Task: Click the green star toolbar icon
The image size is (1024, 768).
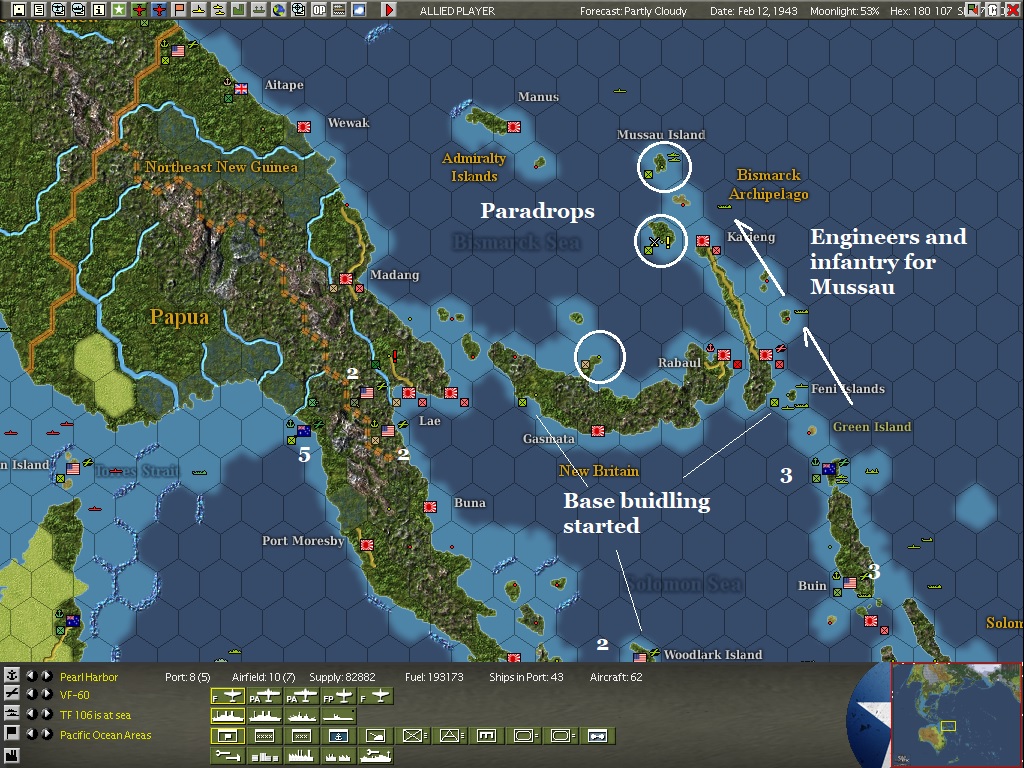Action: 119,10
